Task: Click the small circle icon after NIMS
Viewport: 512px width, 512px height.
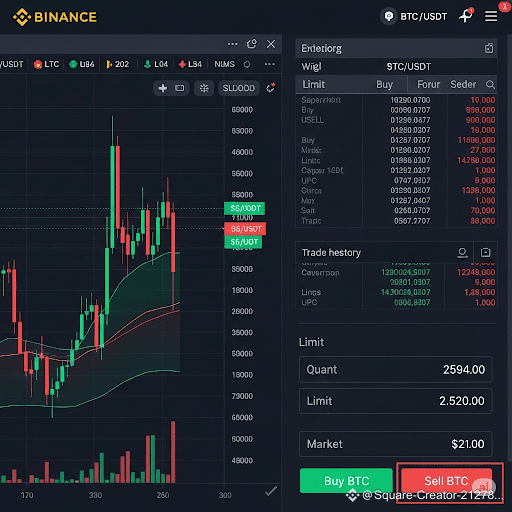Action: click(247, 64)
